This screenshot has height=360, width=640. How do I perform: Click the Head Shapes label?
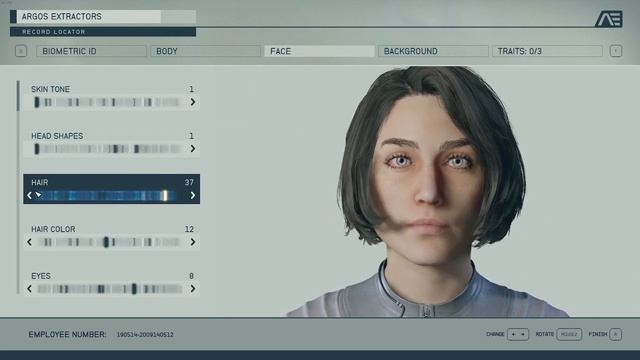tap(57, 136)
